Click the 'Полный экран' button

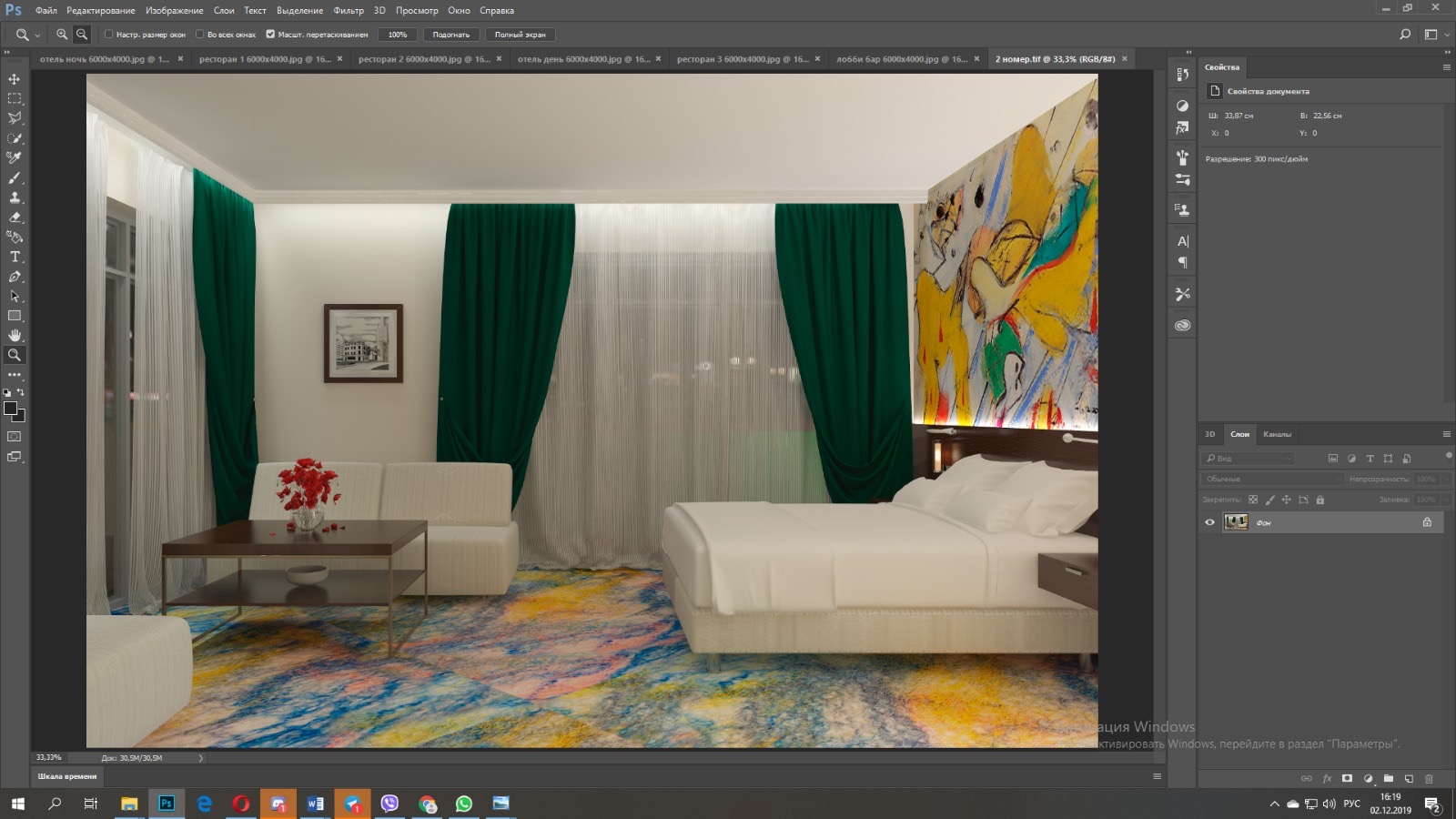520,35
